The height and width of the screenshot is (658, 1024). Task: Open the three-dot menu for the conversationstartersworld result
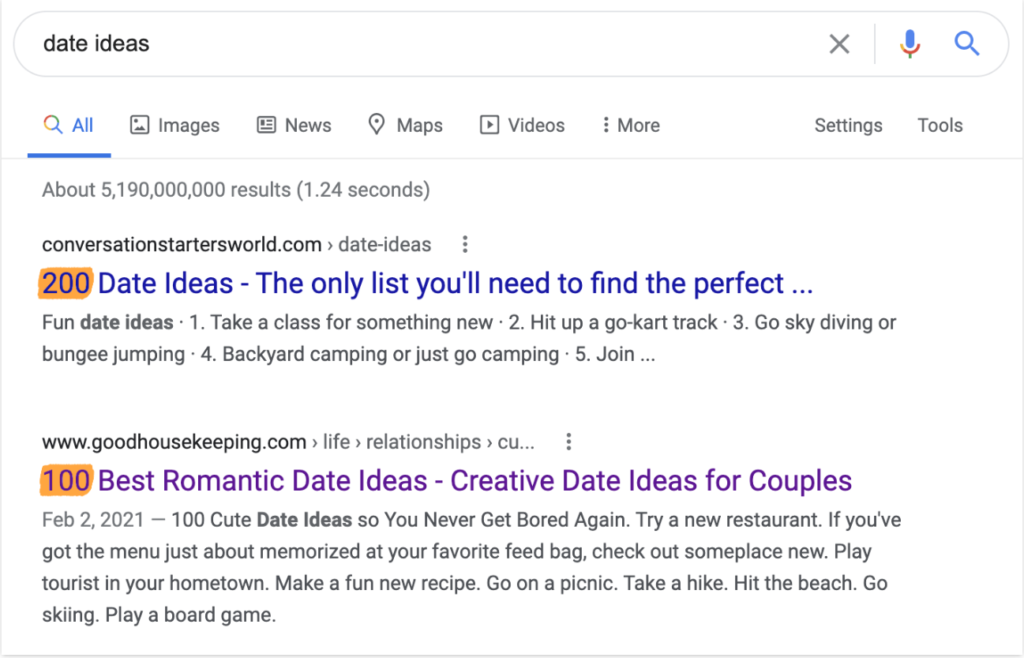tap(464, 244)
